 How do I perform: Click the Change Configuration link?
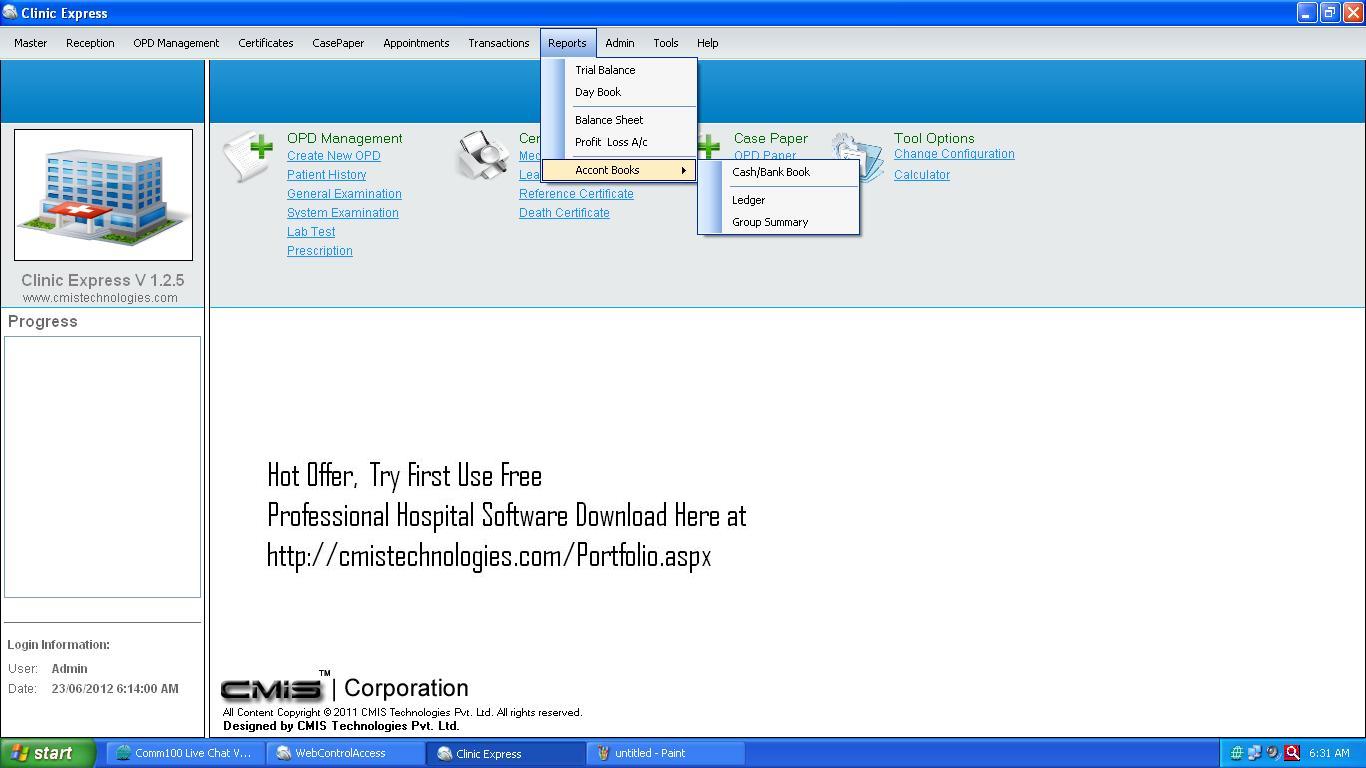click(x=954, y=155)
